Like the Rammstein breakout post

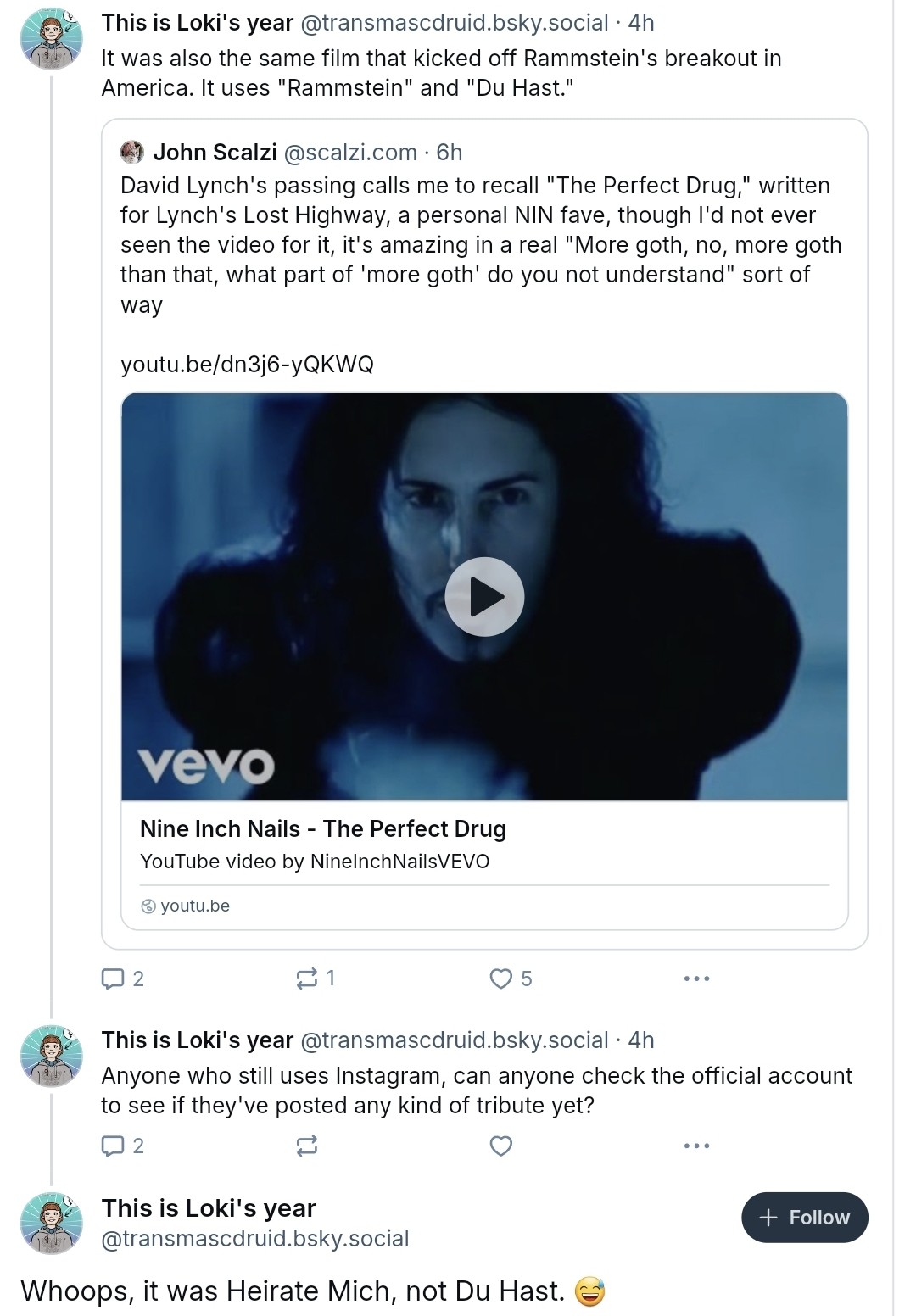pos(501,979)
